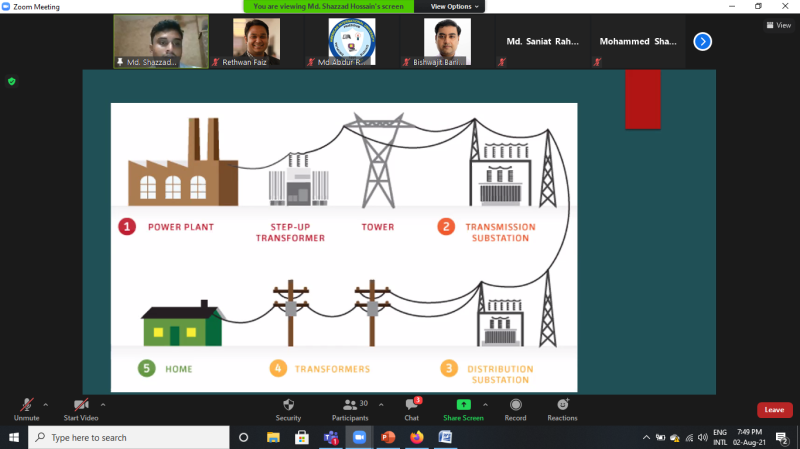The image size is (800, 449).
Task: Open the View Options dropdown
Action: [x=454, y=6]
